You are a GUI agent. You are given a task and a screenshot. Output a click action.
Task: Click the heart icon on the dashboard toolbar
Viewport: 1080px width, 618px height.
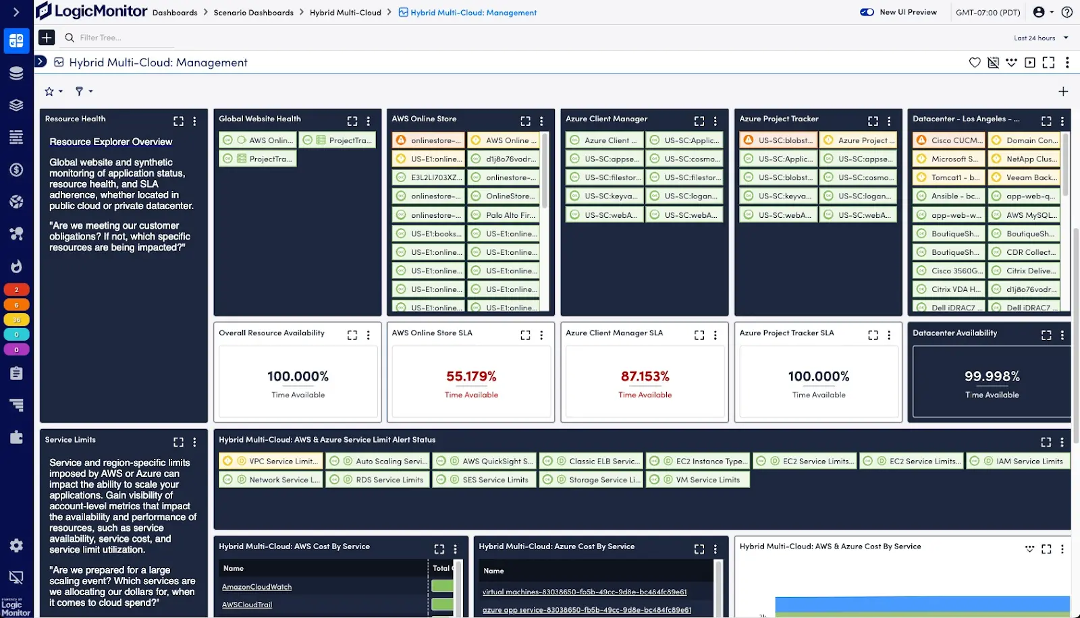[975, 62]
